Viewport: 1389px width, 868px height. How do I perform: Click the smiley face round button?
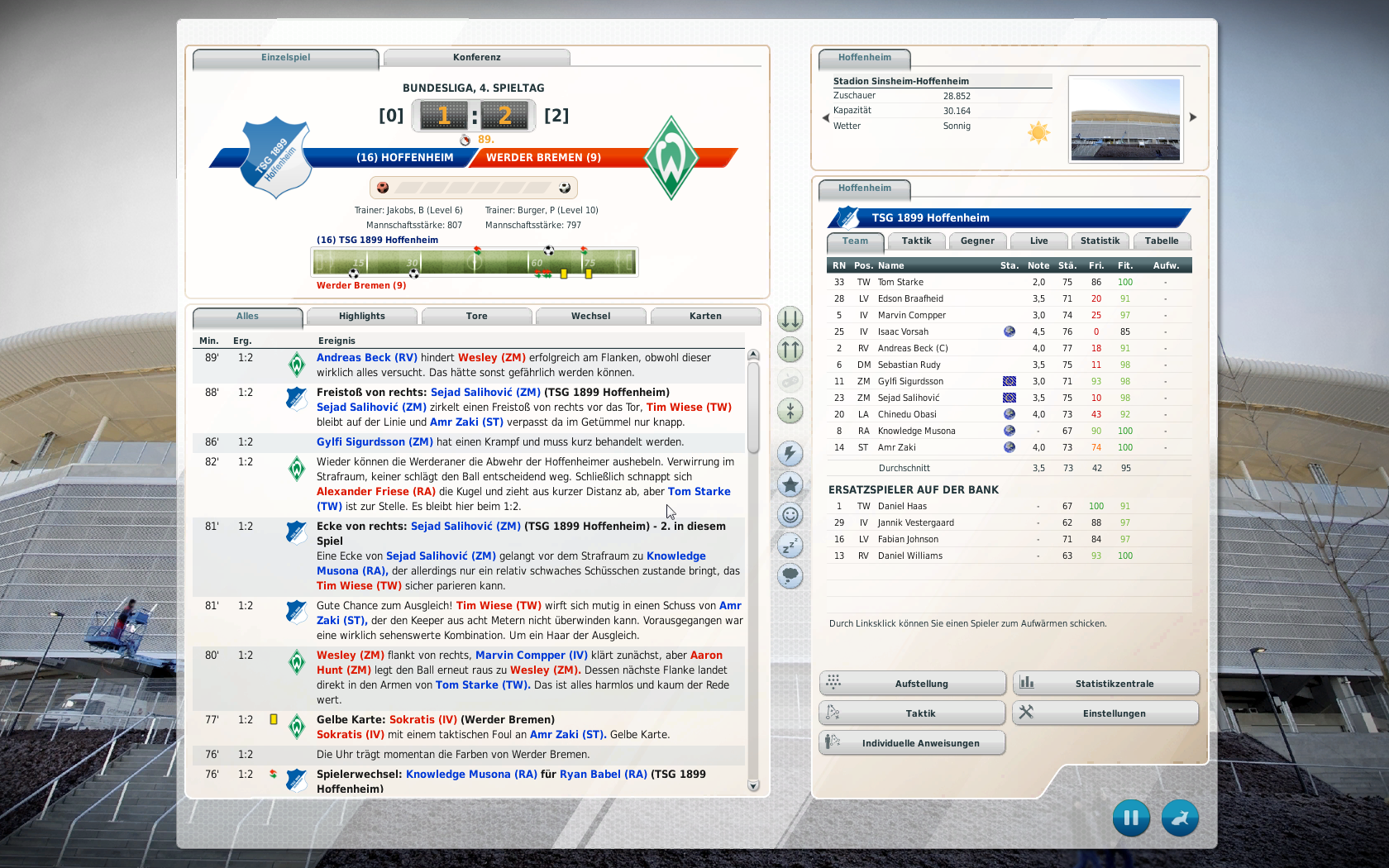coord(790,515)
